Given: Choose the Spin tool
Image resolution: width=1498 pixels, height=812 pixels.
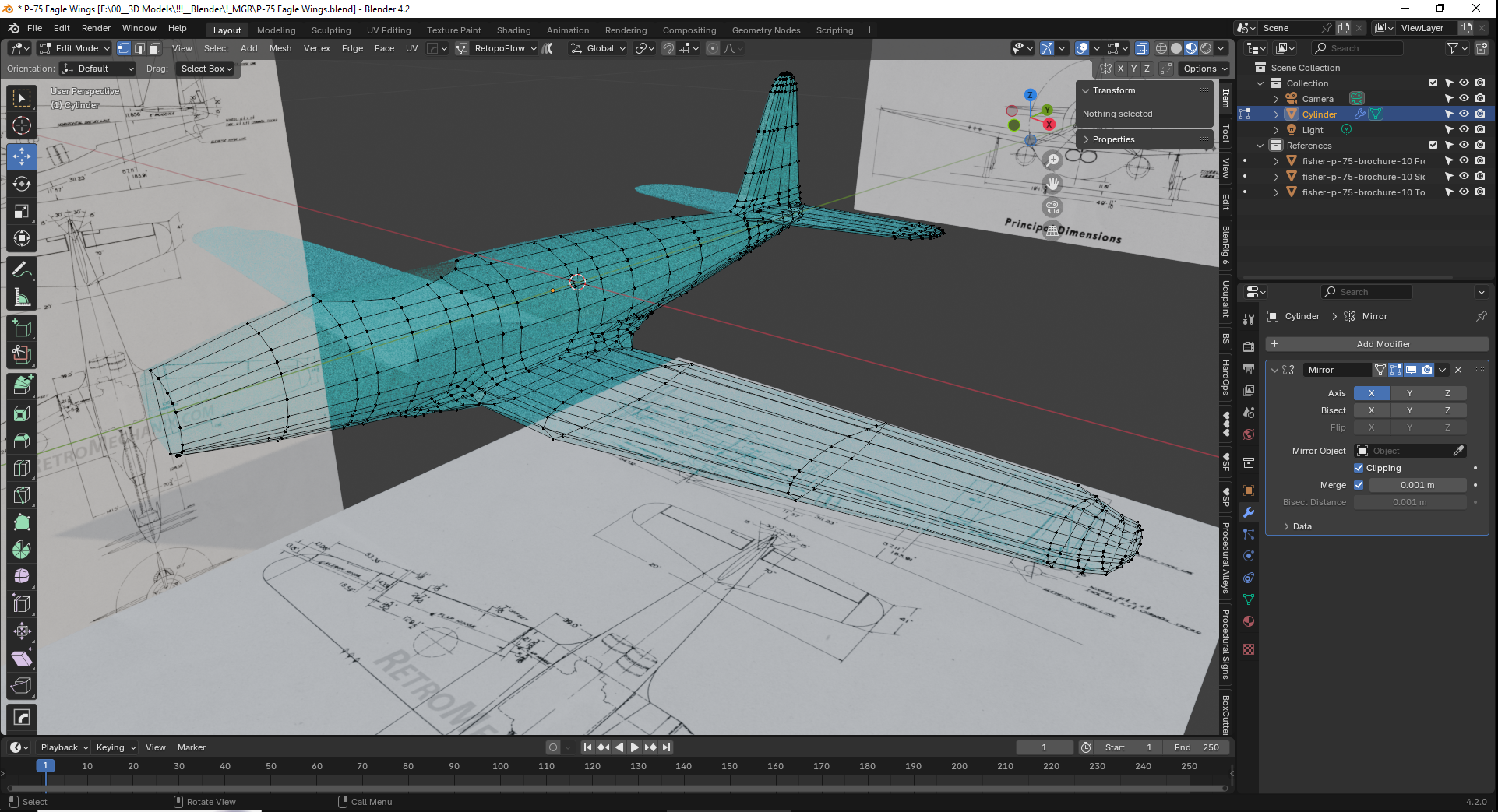Looking at the screenshot, I should (x=22, y=550).
